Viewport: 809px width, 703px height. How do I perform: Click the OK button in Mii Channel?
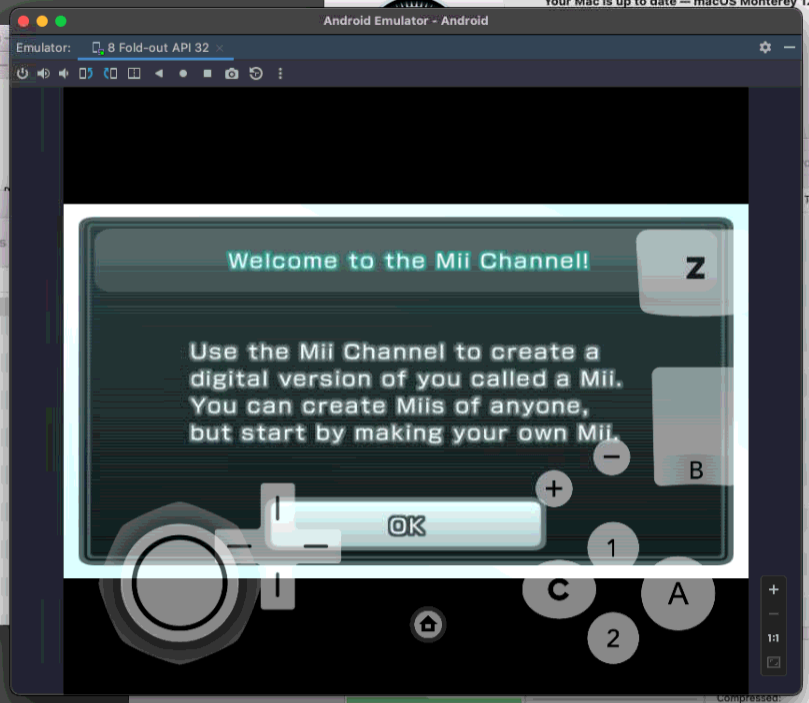point(407,526)
